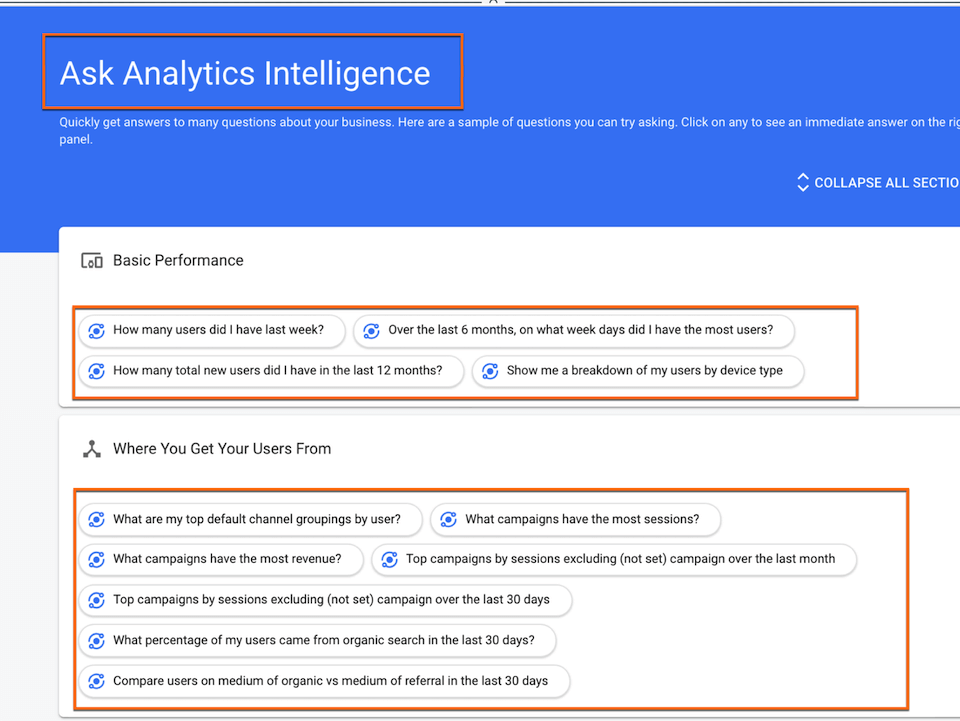
Task: Click the Intelligence icon beside campaigns most sessions question
Action: pyautogui.click(x=448, y=520)
